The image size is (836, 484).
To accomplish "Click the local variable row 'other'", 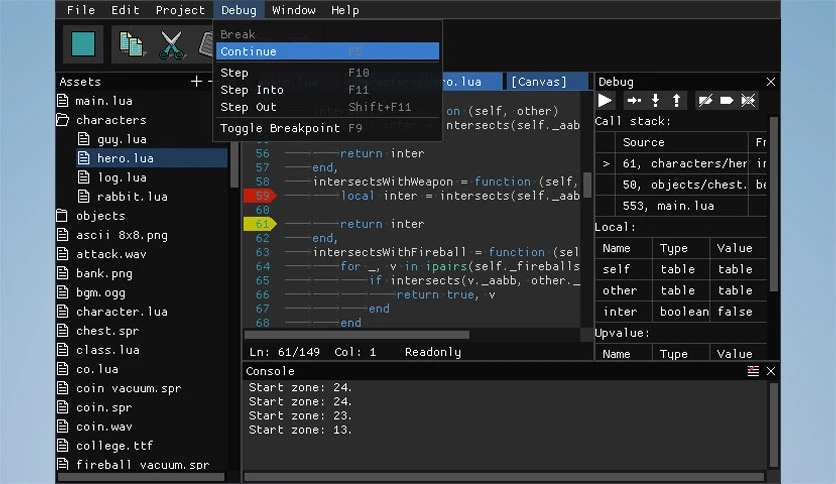I will [x=681, y=291].
